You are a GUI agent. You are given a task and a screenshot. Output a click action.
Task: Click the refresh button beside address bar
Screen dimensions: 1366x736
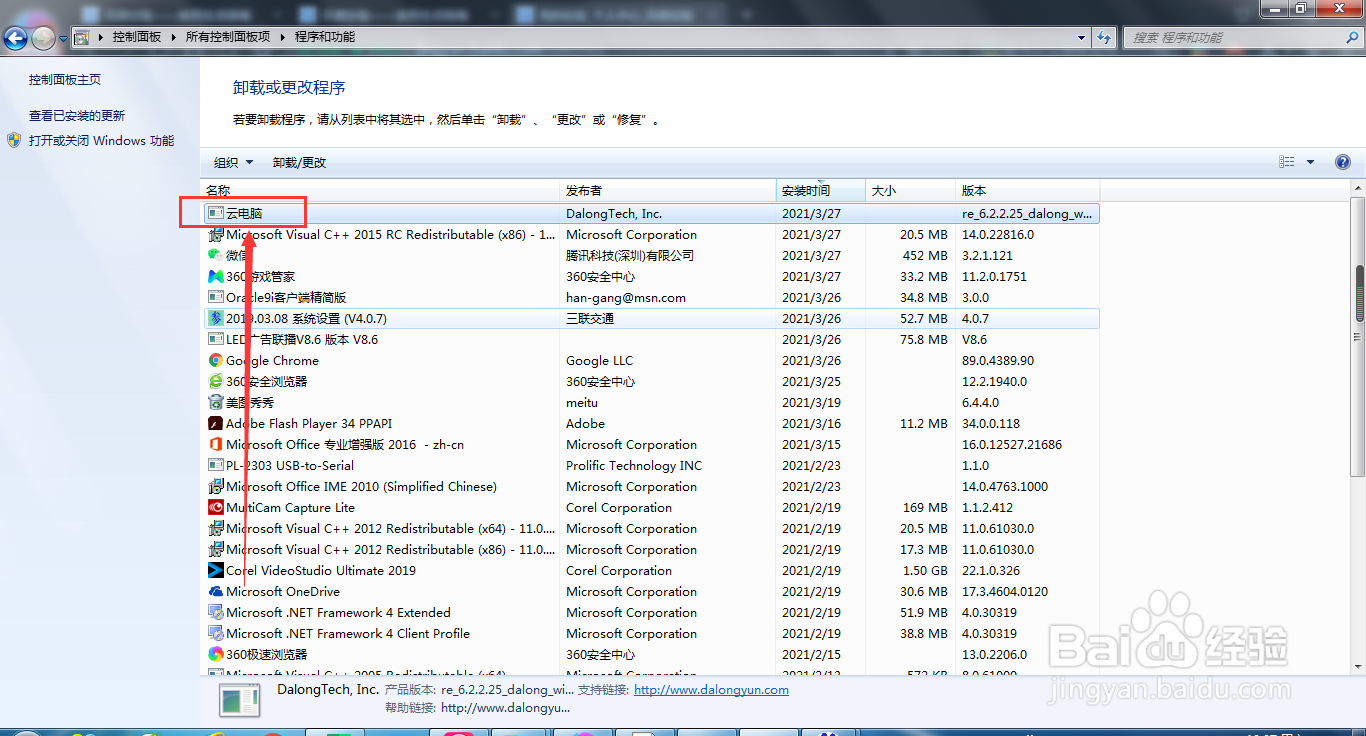1104,37
